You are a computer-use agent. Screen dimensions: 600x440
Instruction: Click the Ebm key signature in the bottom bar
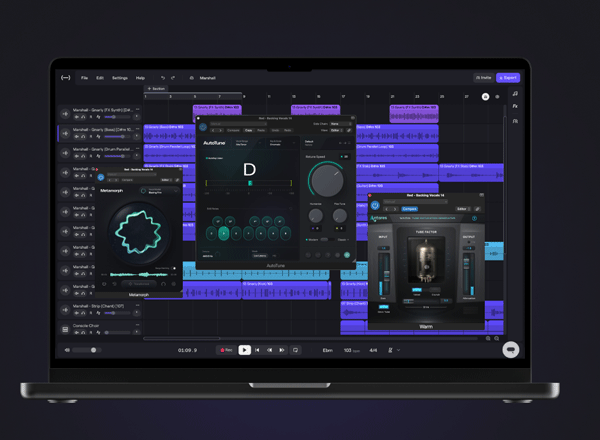point(328,350)
